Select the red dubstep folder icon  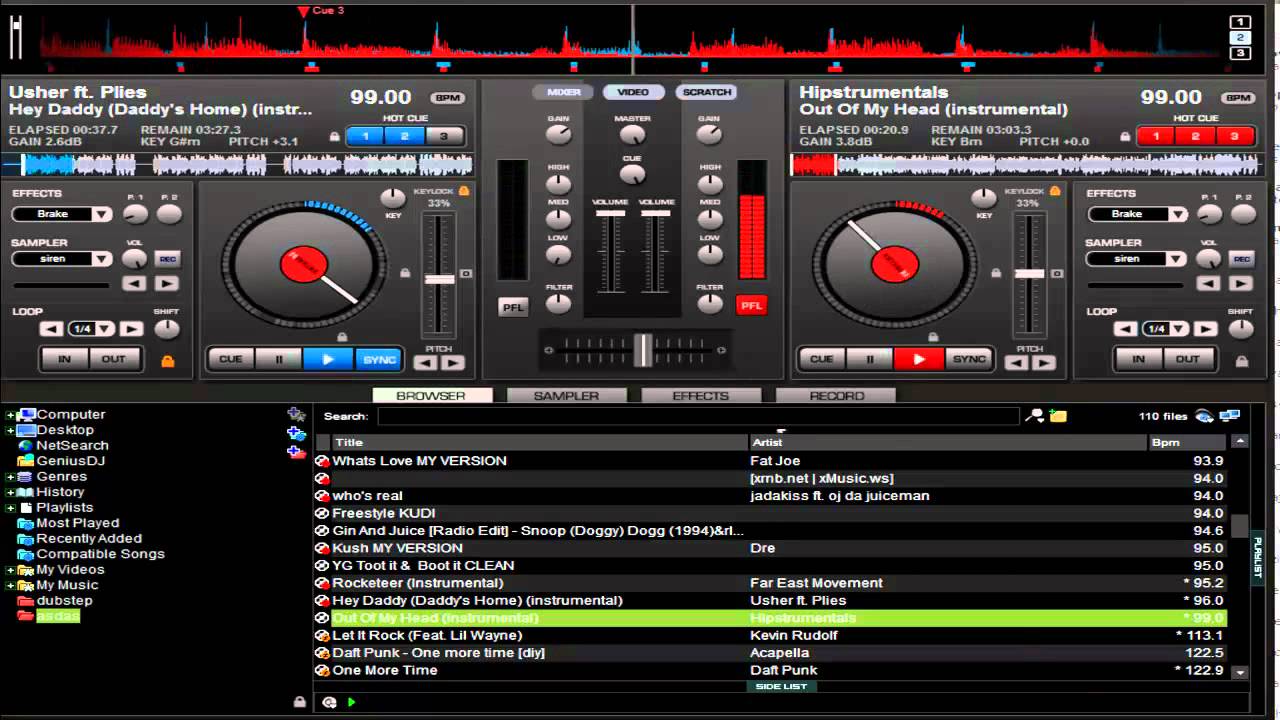click(26, 600)
